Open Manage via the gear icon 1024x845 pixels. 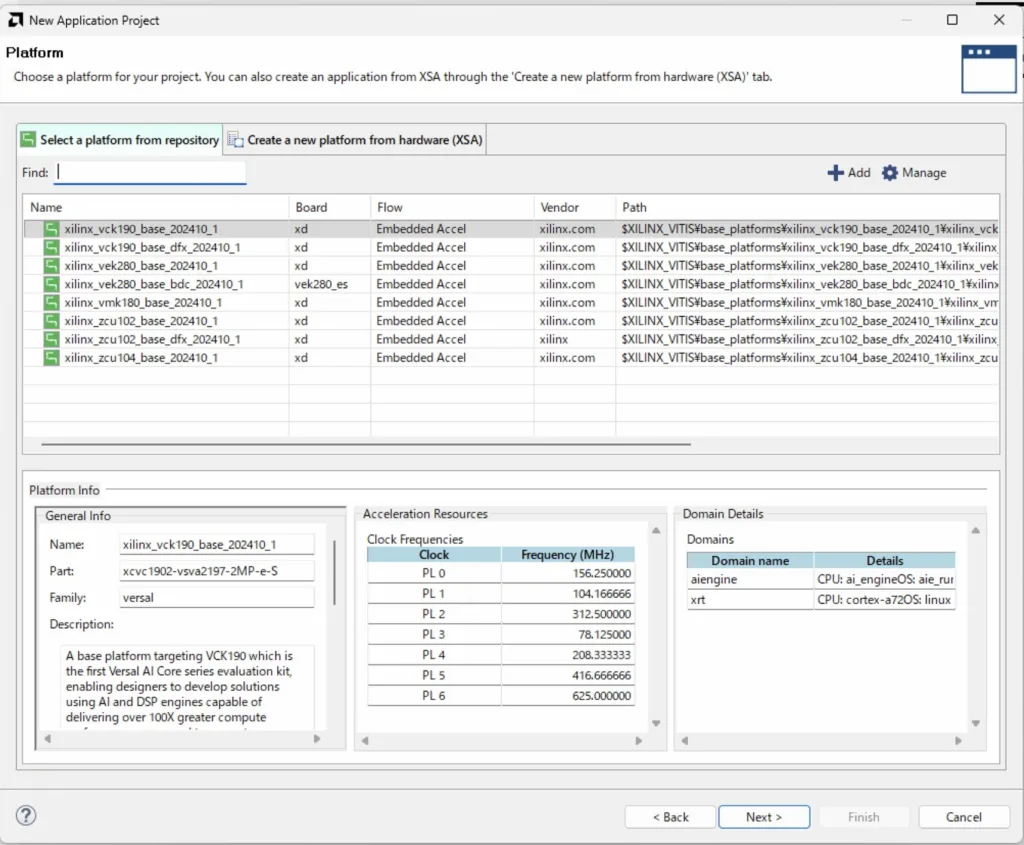(890, 173)
